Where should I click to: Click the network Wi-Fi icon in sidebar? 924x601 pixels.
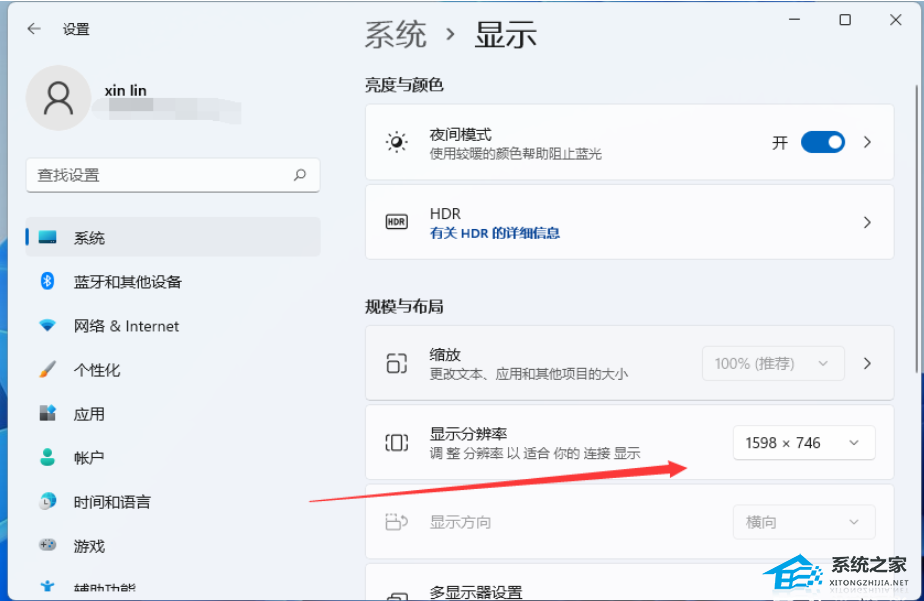coord(47,326)
